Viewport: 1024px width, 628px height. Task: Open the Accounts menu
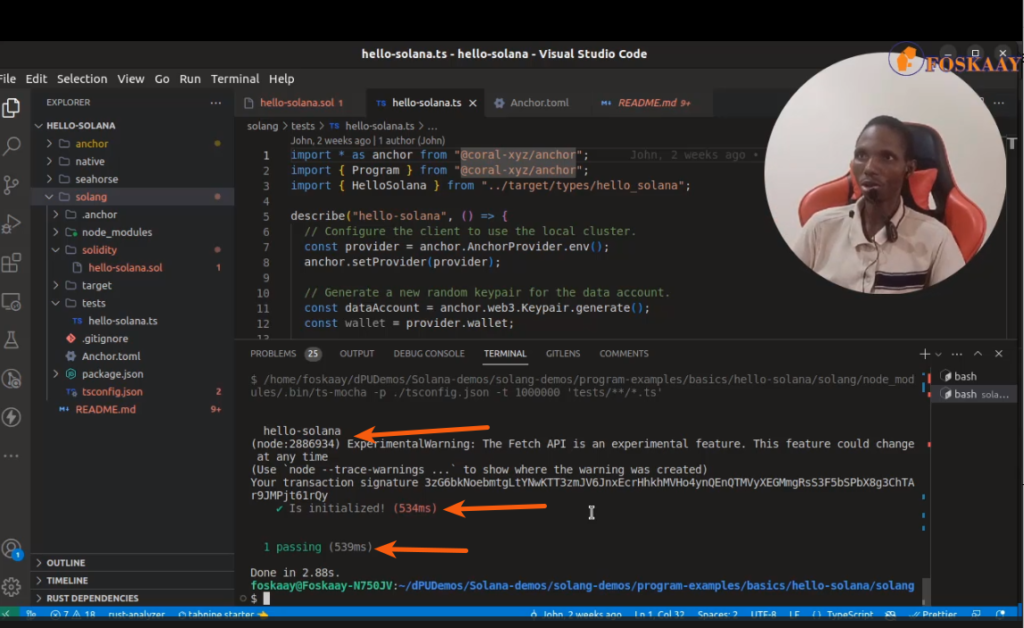tap(11, 549)
